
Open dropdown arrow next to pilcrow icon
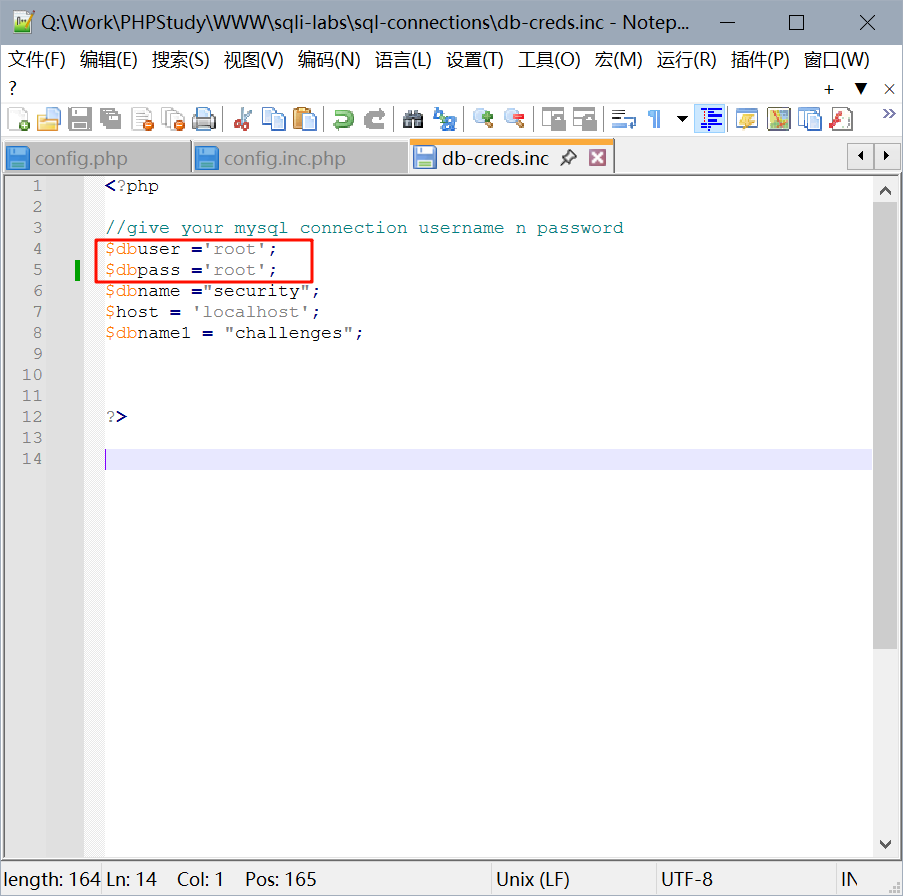coord(683,120)
